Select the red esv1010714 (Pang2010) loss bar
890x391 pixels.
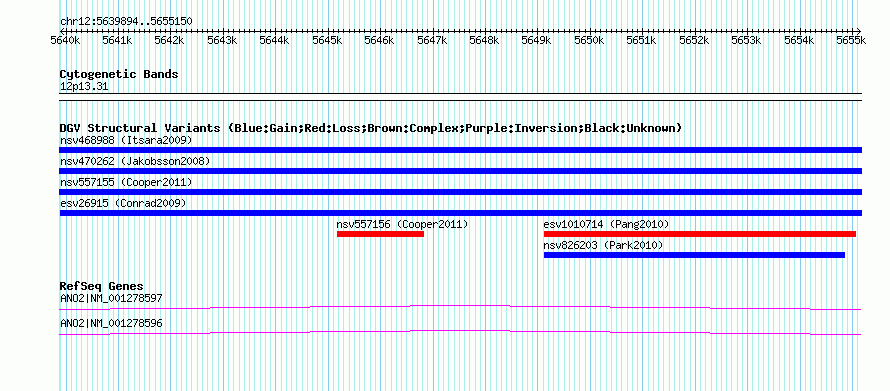(x=700, y=234)
